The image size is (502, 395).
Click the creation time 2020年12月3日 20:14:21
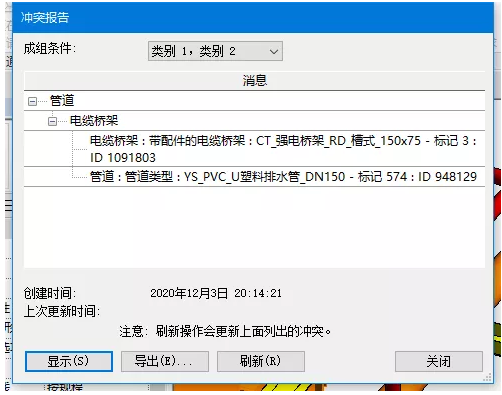click(x=216, y=293)
